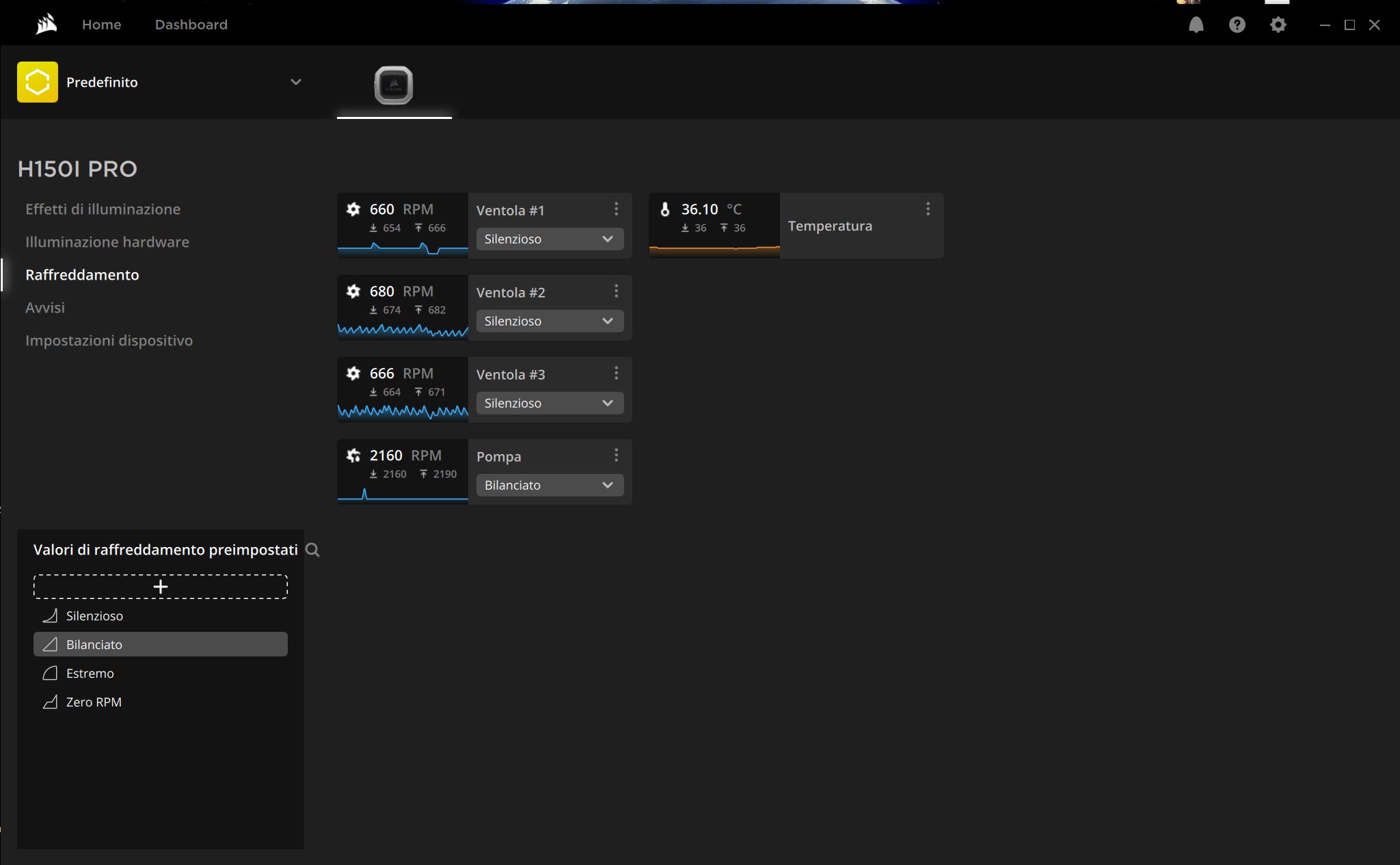Select the Silenzioso preset label

94,616
